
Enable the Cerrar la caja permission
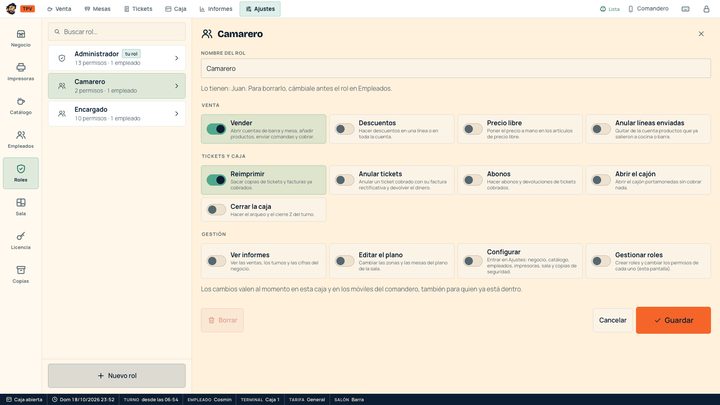[216, 210]
